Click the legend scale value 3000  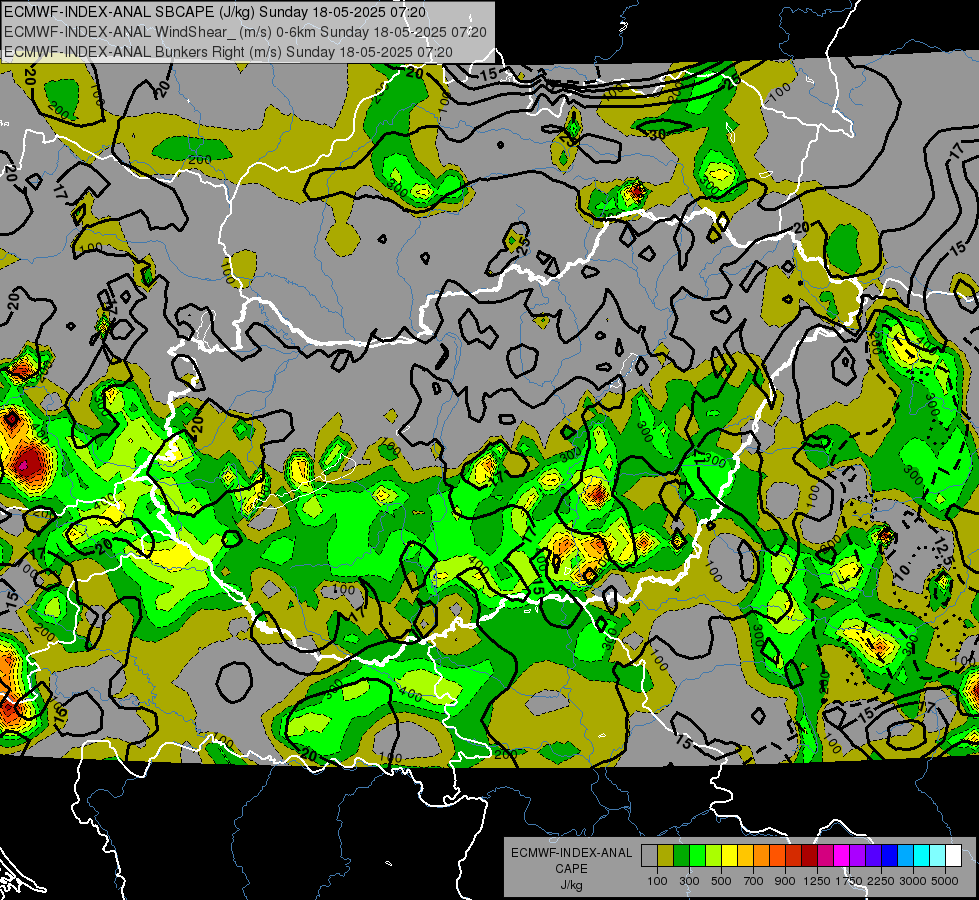(x=913, y=881)
